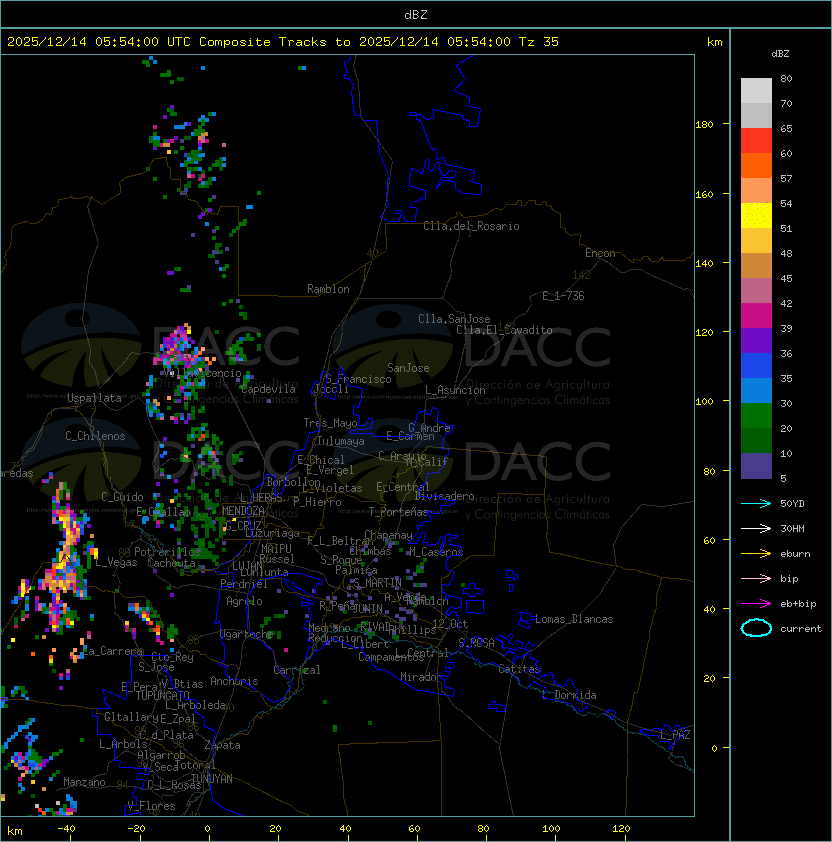Click the magenta legend swatch near 42
Screen dimensions: 832x842
point(756,316)
